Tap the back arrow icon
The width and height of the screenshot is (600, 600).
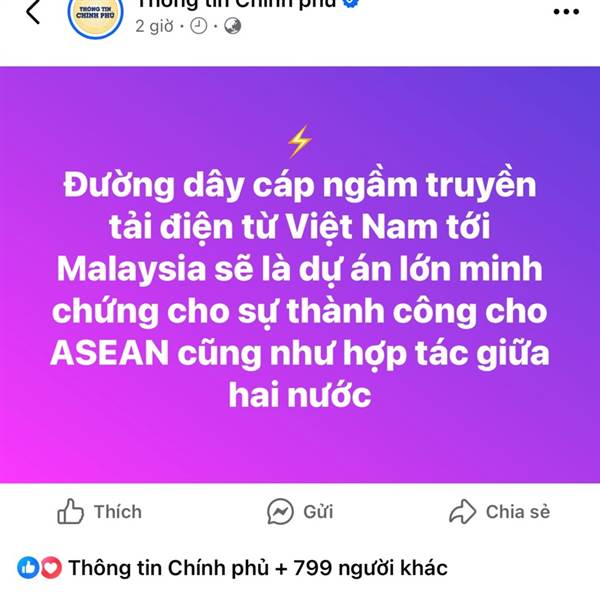[33, 11]
